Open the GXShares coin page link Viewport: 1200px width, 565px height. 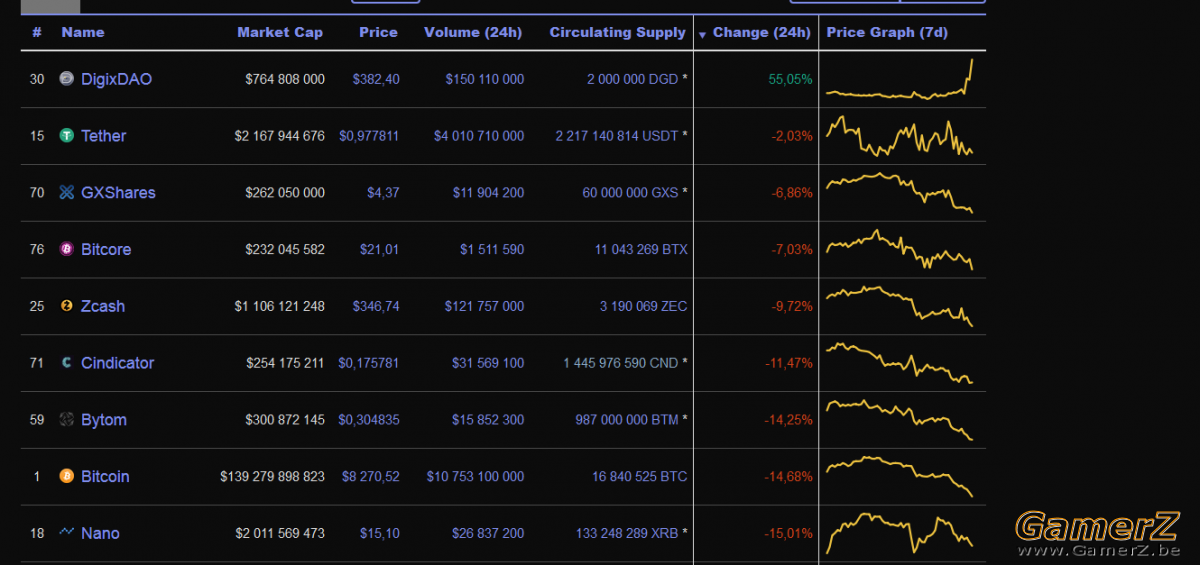click(x=118, y=193)
